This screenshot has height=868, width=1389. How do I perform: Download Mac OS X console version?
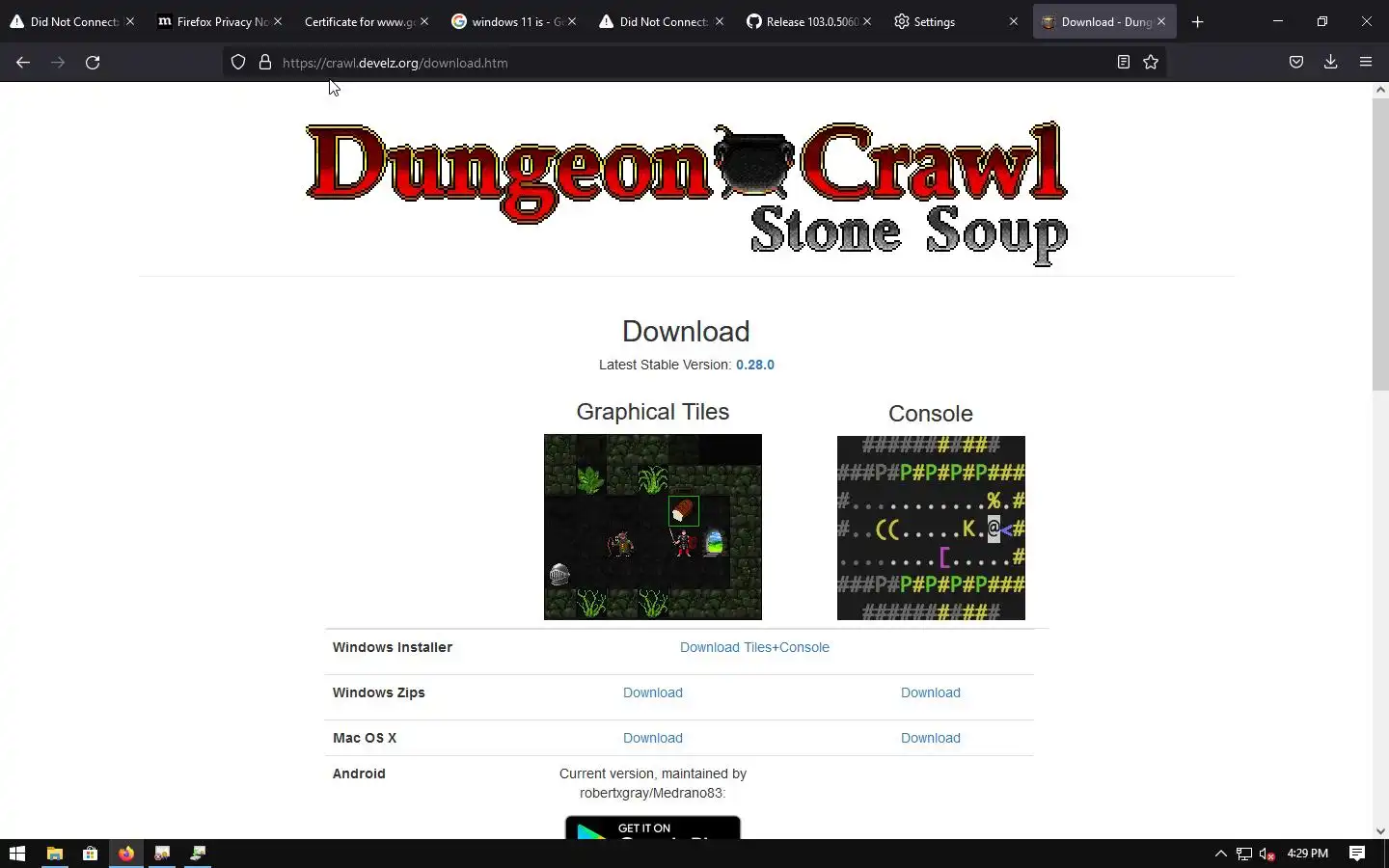pyautogui.click(x=931, y=738)
